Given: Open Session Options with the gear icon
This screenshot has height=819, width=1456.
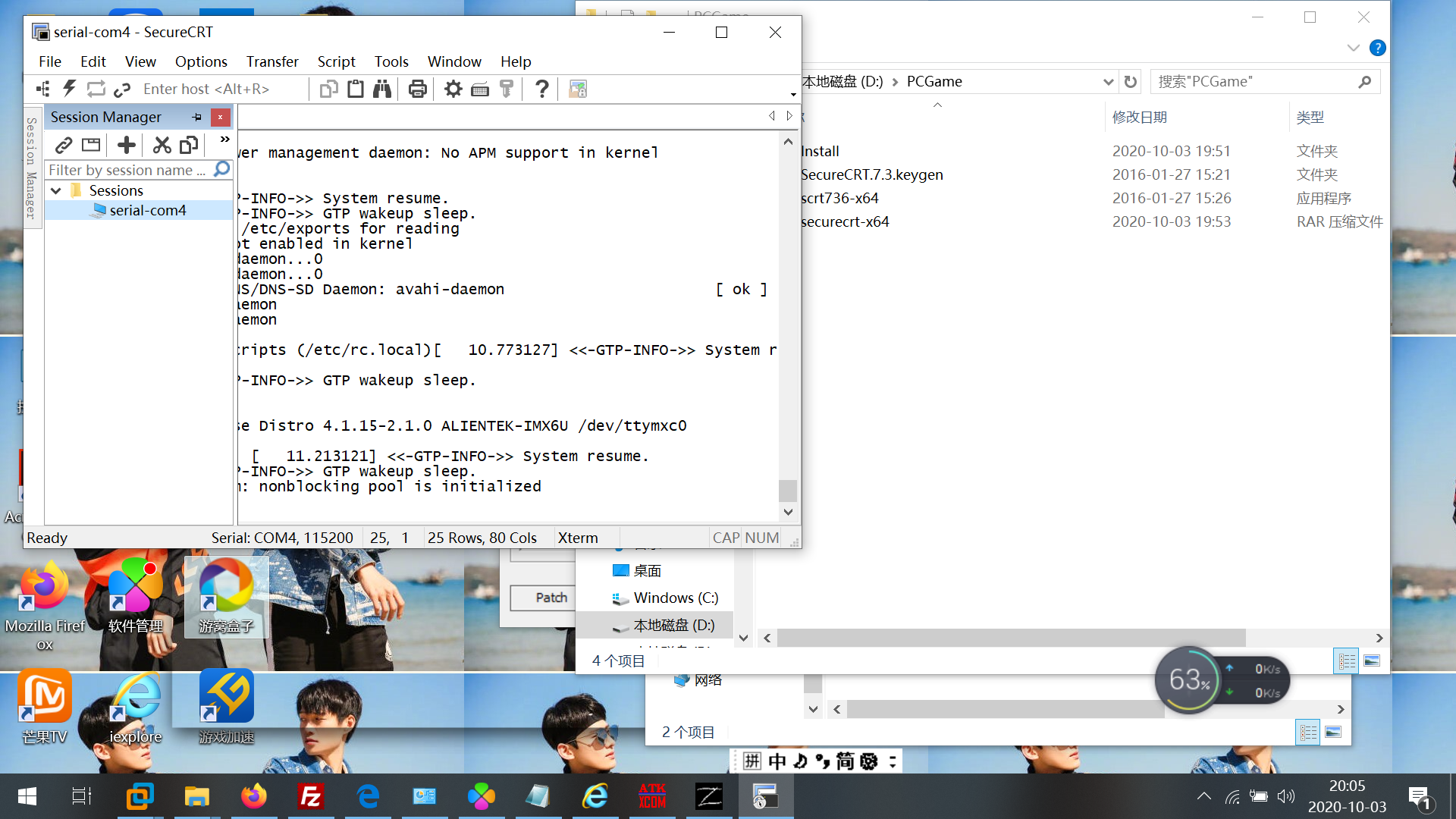Looking at the screenshot, I should click(x=453, y=89).
